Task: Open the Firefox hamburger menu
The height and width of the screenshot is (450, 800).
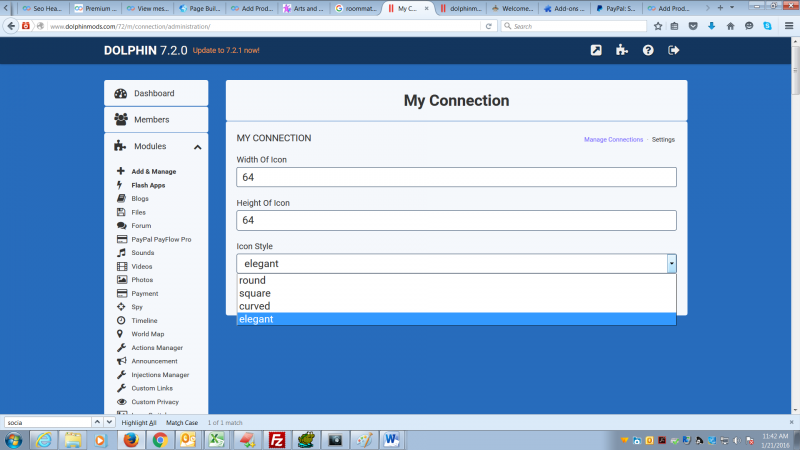Action: 789,26
